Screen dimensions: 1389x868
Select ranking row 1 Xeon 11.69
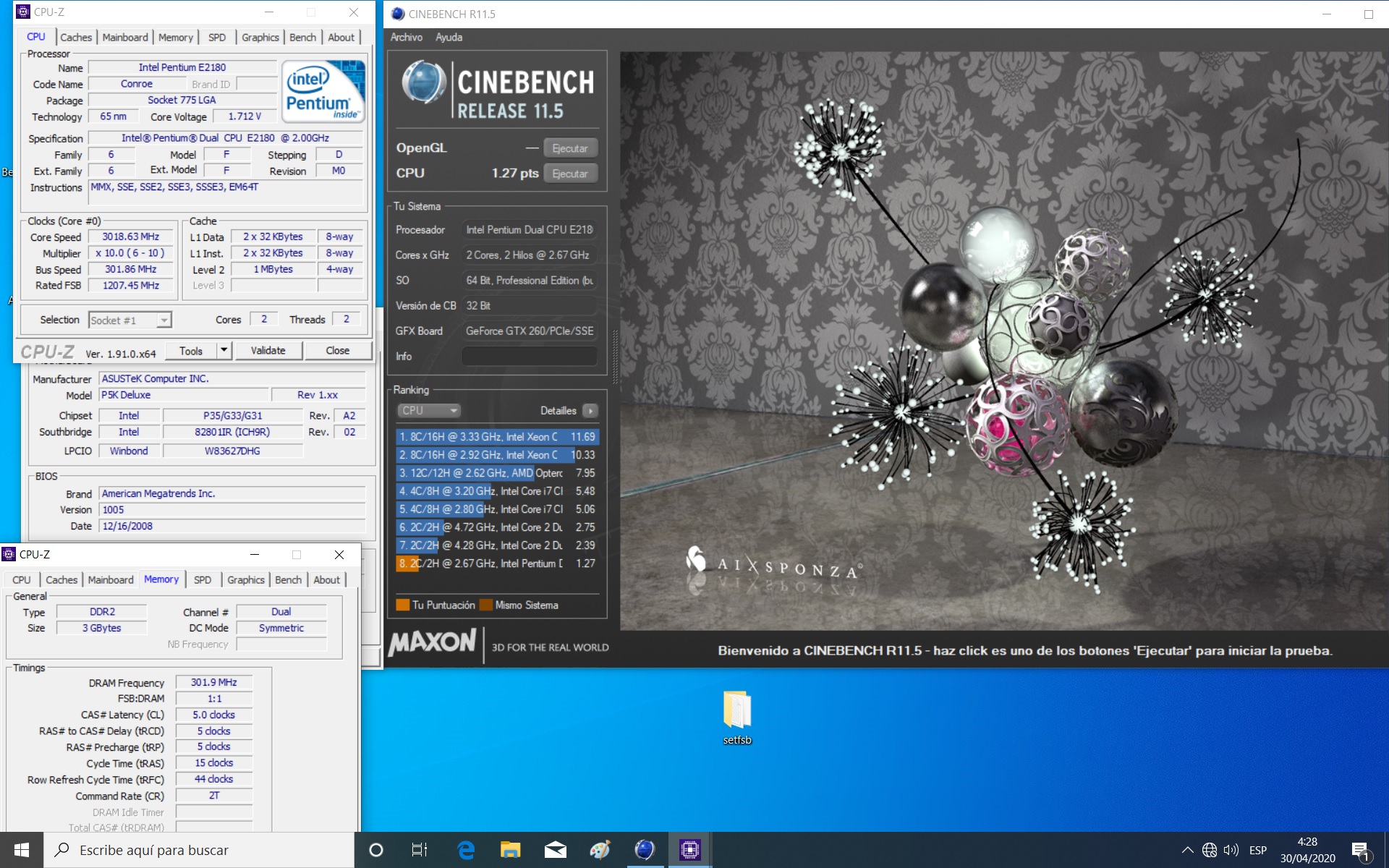tap(497, 437)
